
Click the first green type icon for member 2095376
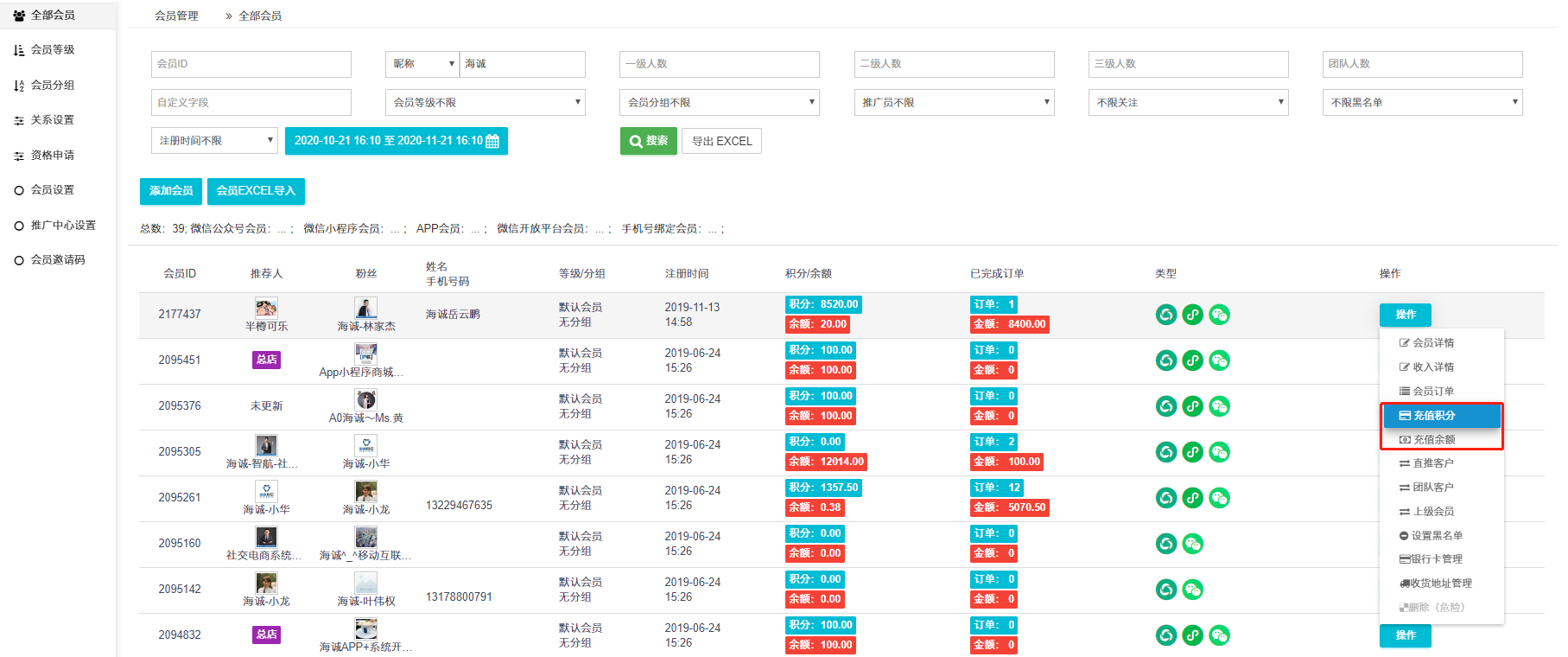[1166, 406]
